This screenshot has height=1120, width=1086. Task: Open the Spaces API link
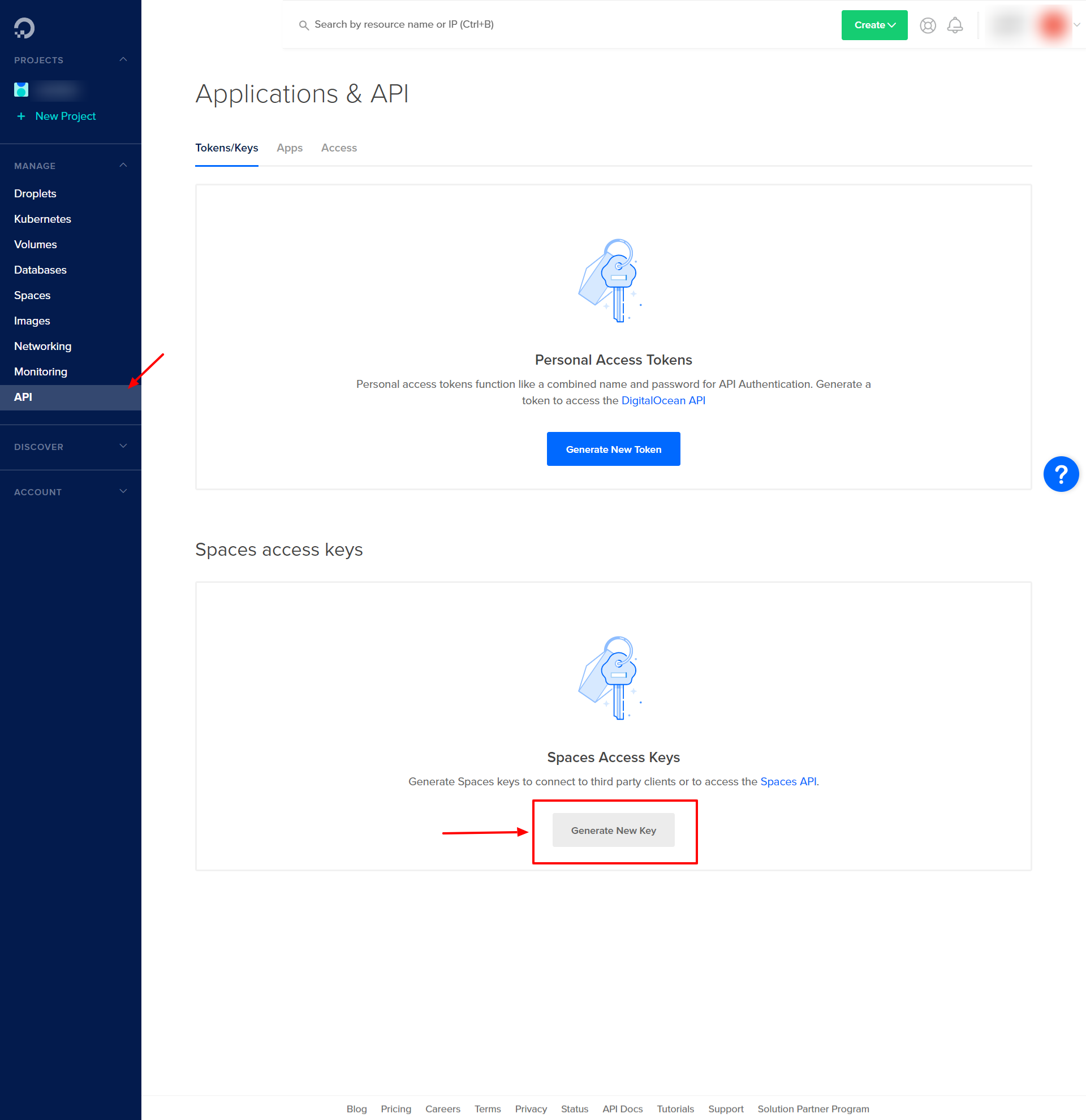(x=788, y=781)
